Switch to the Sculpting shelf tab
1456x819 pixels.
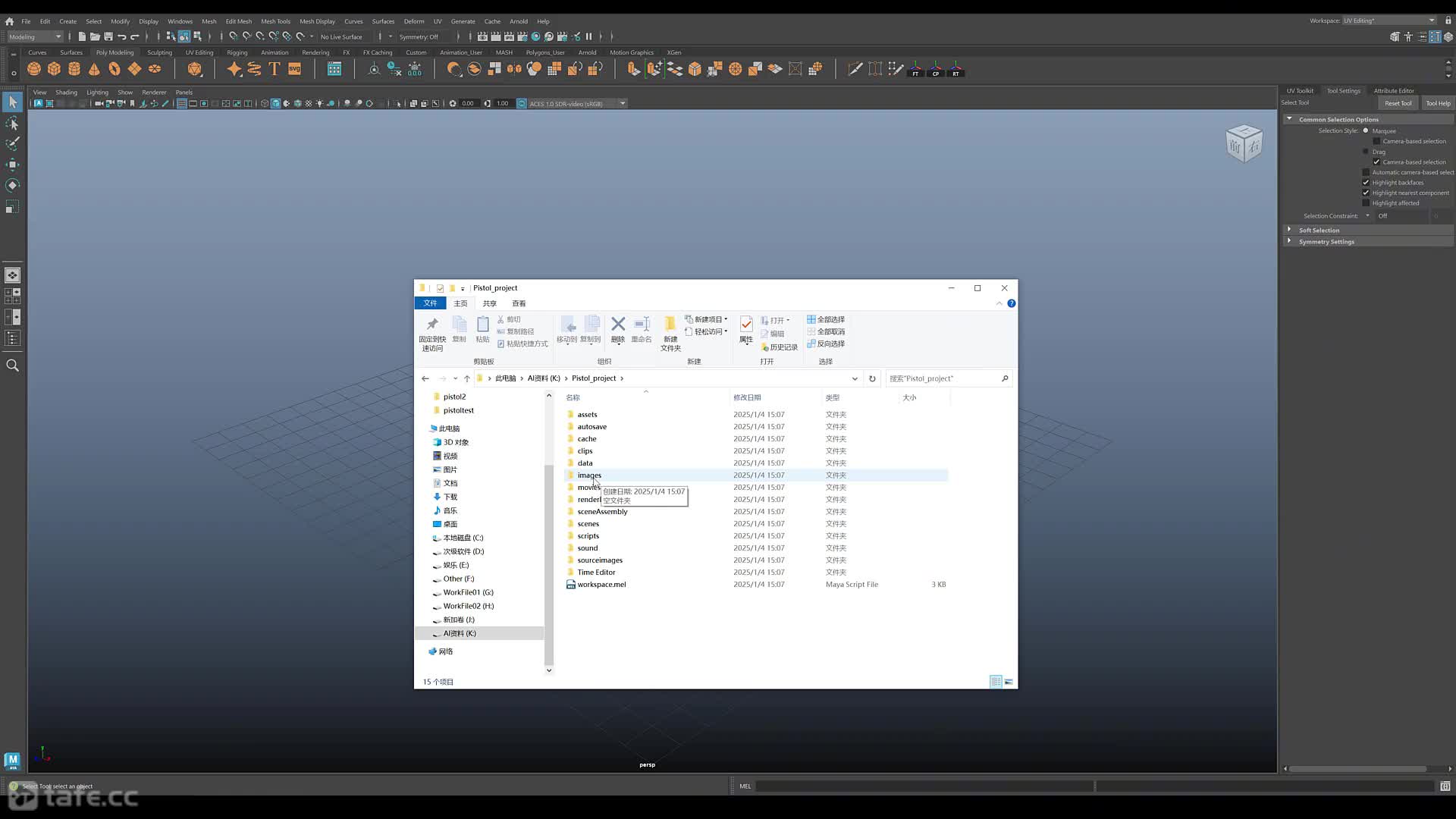(159, 52)
